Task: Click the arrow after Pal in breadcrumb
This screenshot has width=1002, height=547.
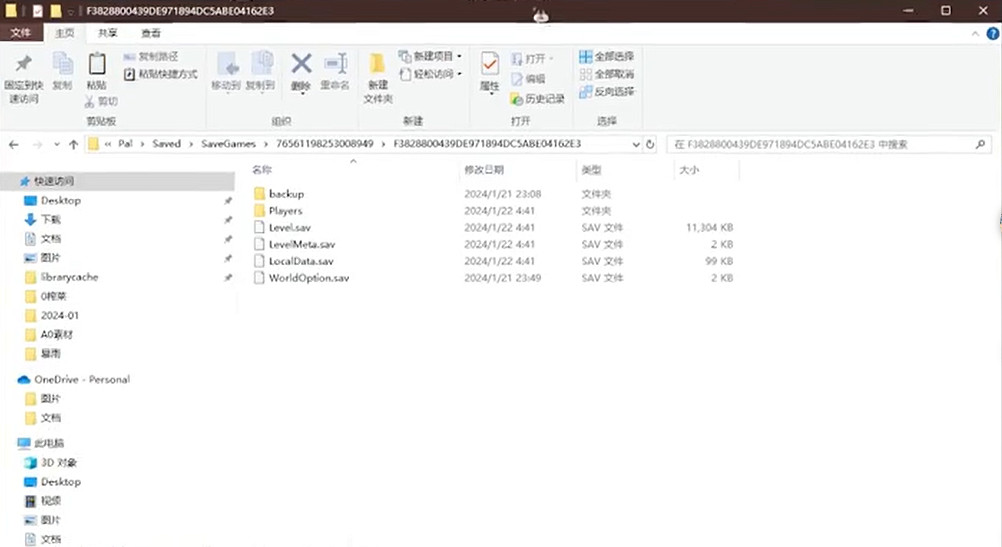Action: [143, 144]
